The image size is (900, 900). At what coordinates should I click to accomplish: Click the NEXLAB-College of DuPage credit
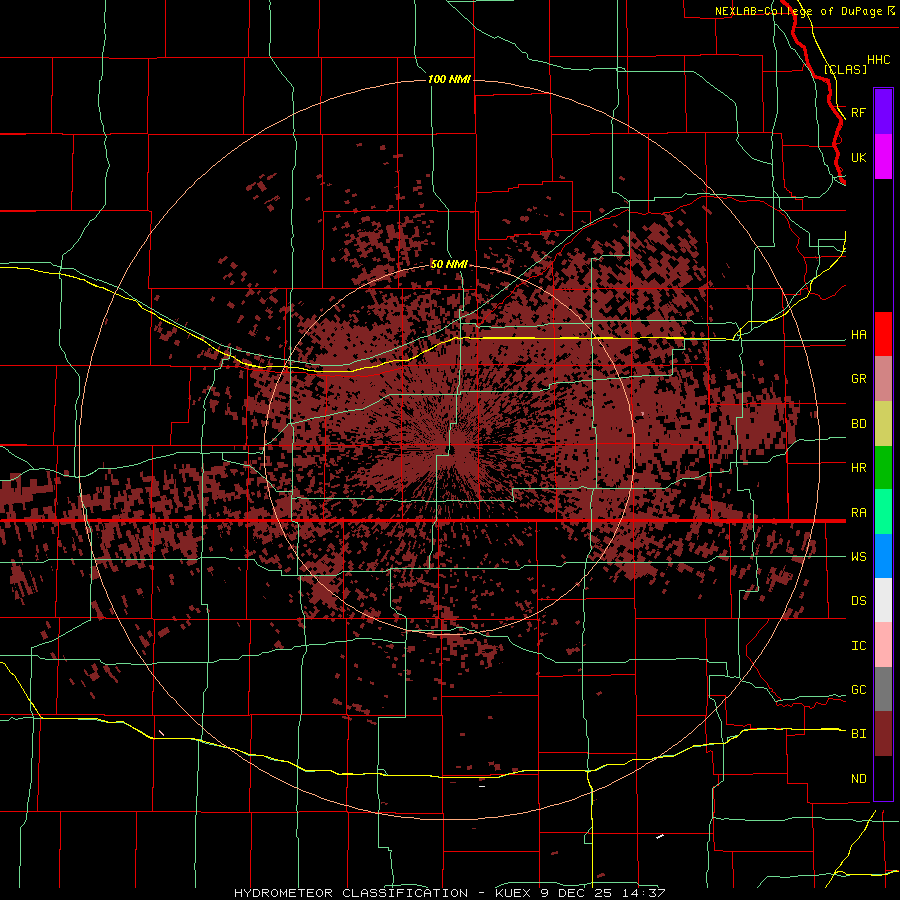pos(804,11)
